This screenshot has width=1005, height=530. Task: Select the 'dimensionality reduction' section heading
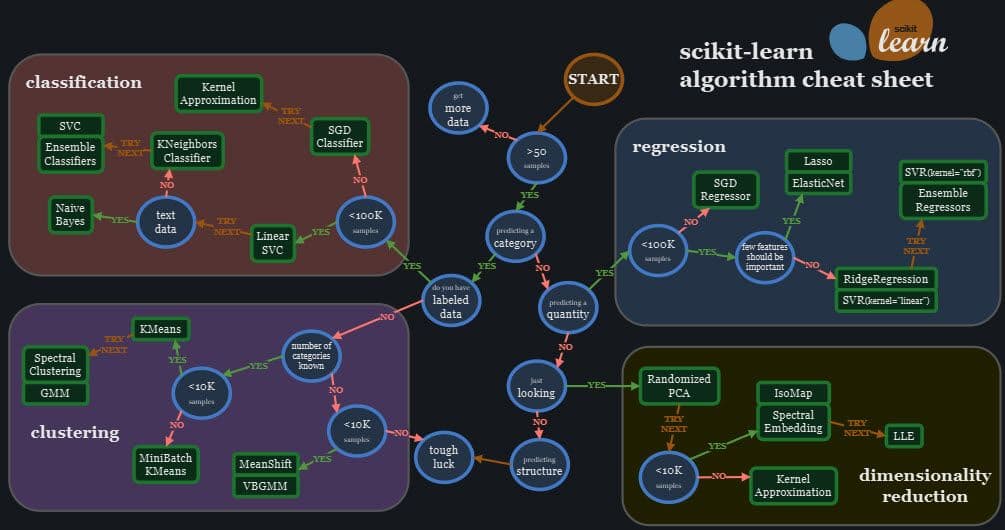click(x=925, y=485)
